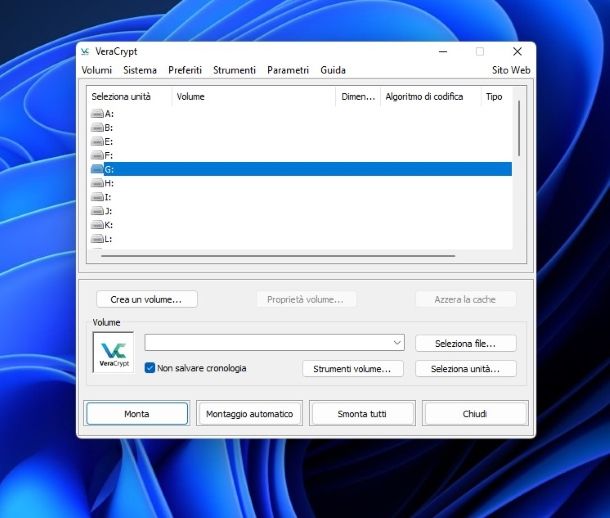Click the Dimen... column header
Screen dimensions: 610x518
pyautogui.click(x=358, y=96)
